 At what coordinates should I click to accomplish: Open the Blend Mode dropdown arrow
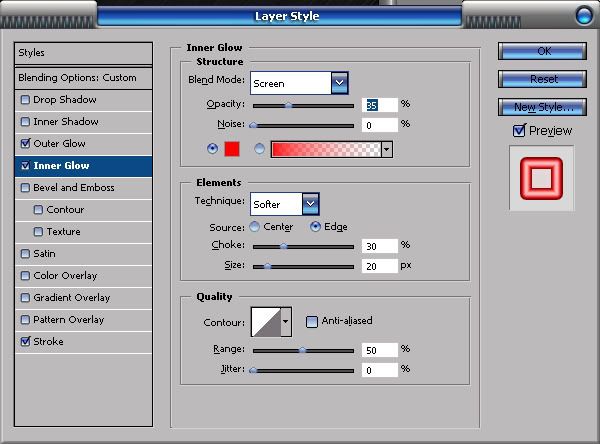(x=339, y=83)
